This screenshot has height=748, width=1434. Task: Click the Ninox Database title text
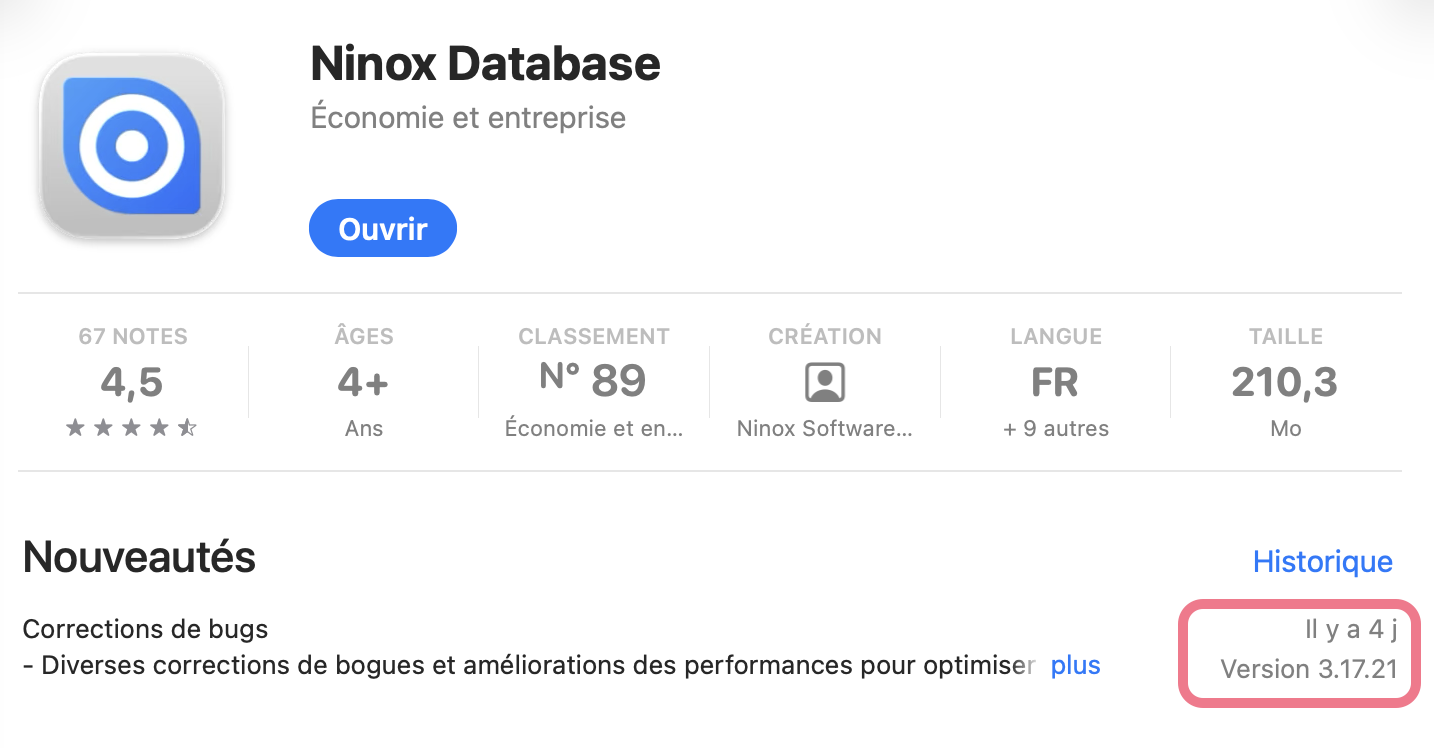coord(485,64)
